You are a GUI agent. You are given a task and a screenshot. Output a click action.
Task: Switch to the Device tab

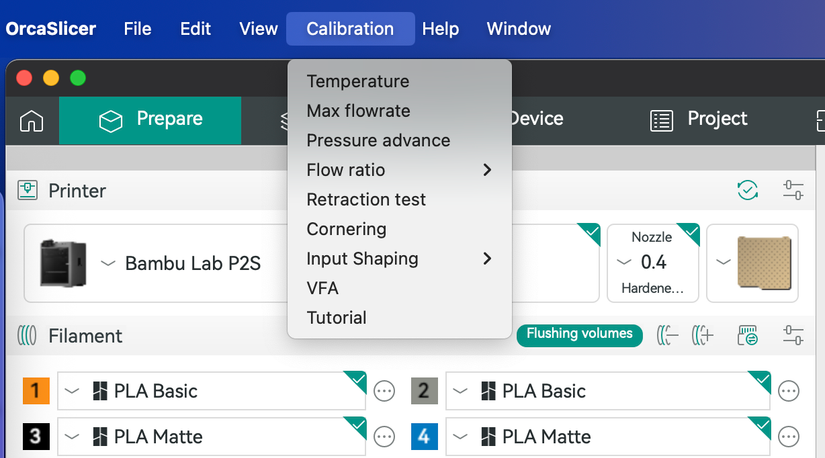(x=536, y=119)
